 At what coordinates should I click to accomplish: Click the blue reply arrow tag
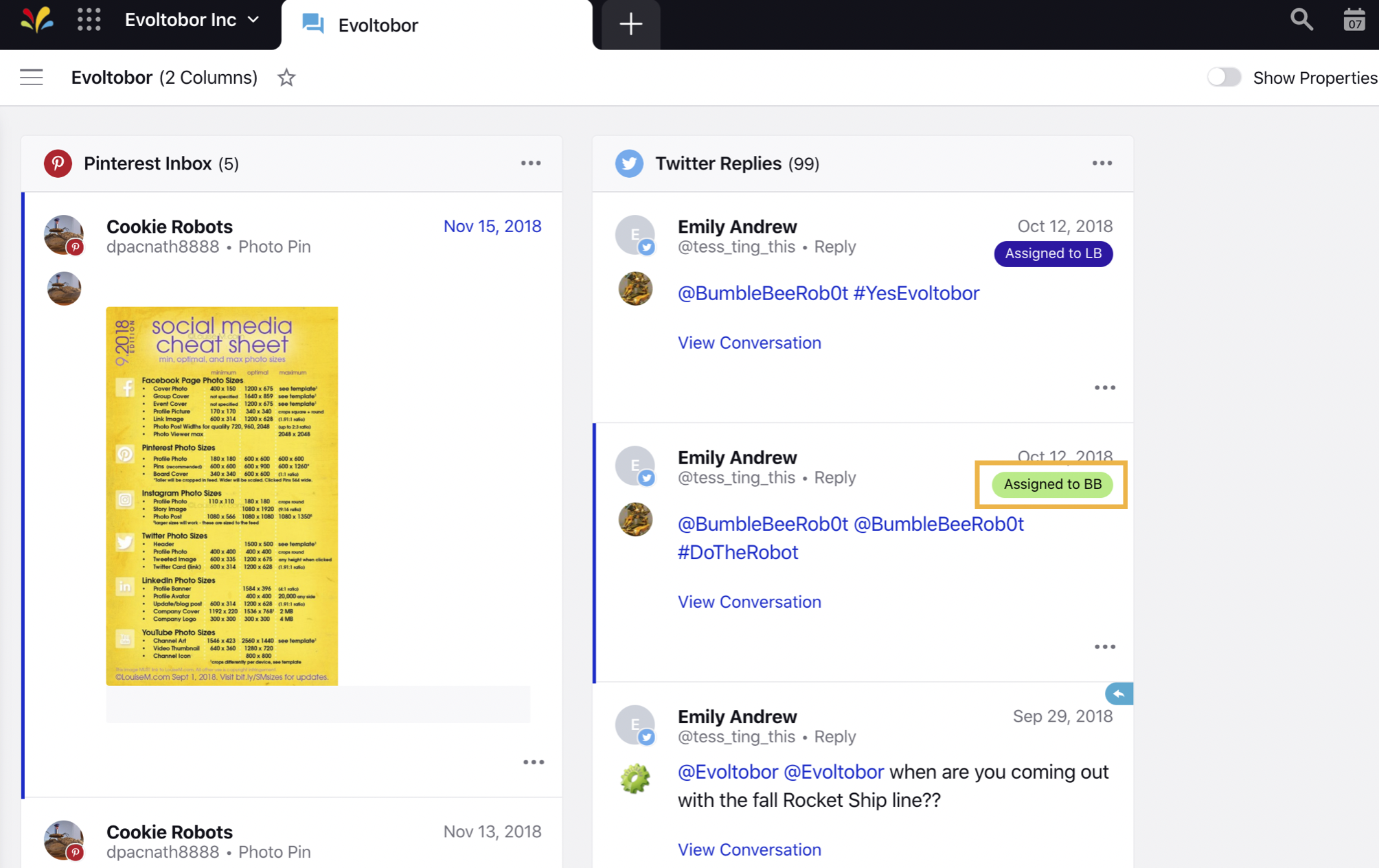click(x=1119, y=694)
